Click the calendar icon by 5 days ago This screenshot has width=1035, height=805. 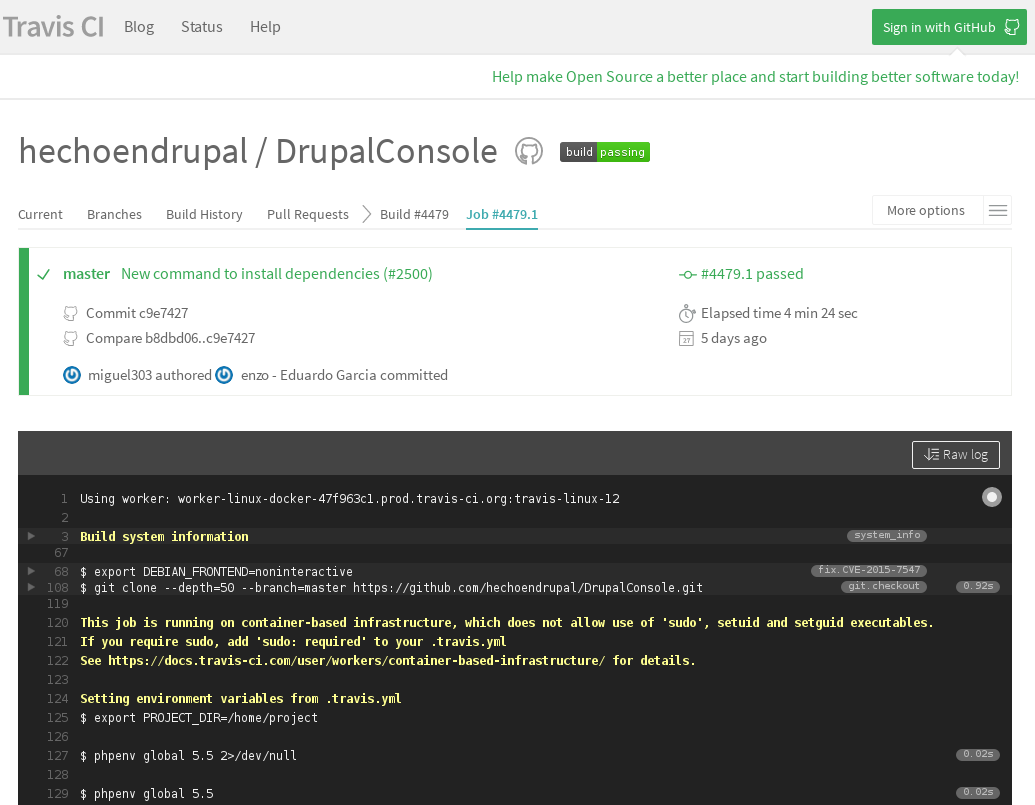(x=686, y=338)
